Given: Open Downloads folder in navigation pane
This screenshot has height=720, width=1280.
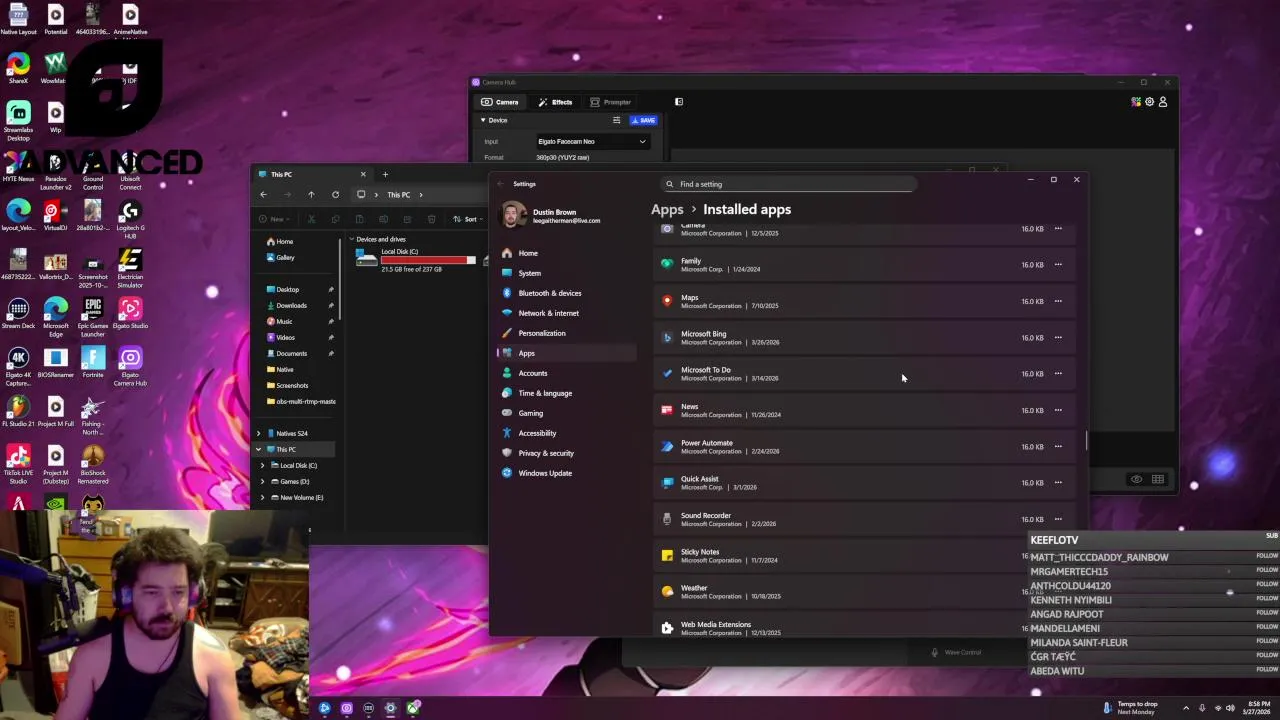Looking at the screenshot, I should click(292, 305).
